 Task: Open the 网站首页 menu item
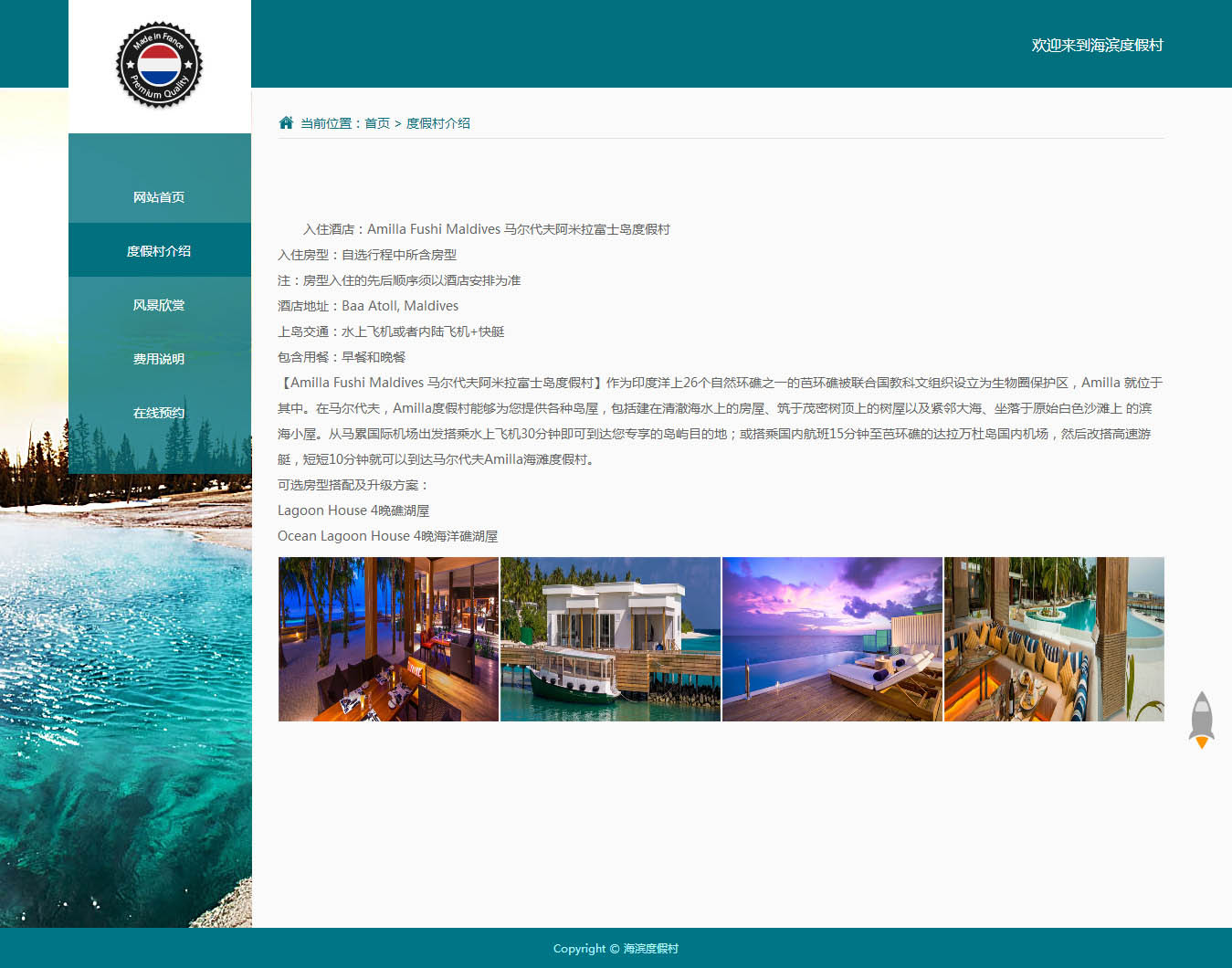pos(159,197)
